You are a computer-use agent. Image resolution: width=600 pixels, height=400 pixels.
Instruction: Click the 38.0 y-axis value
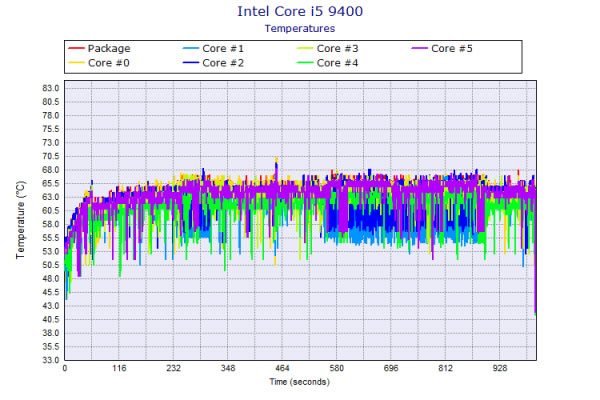coord(51,333)
